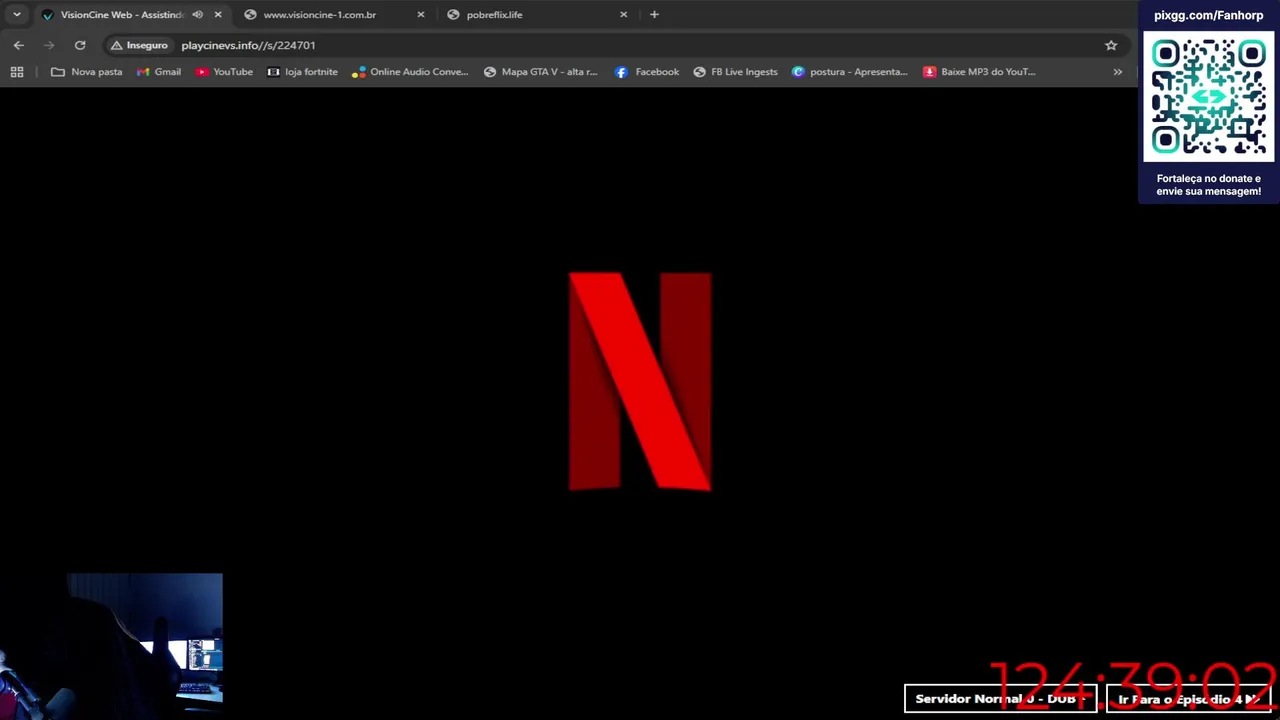Open the tab search dropdown arrow
Image resolution: width=1280 pixels, height=720 pixels.
tap(16, 14)
